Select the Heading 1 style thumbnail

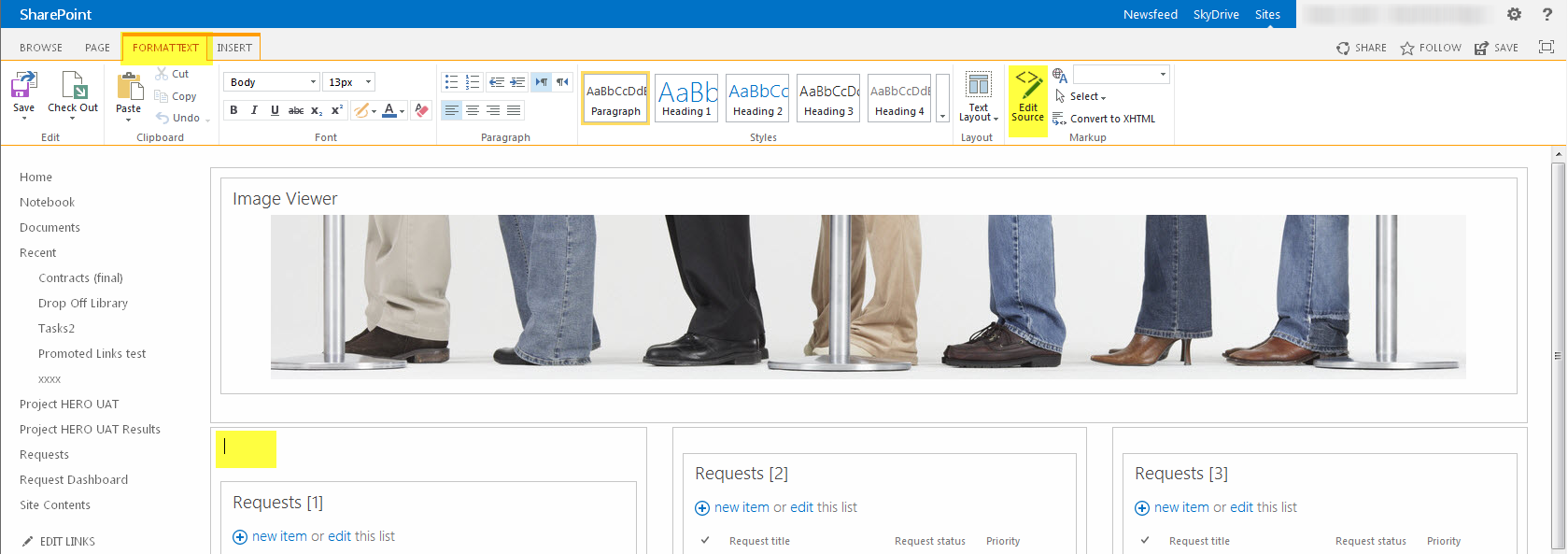tap(686, 98)
